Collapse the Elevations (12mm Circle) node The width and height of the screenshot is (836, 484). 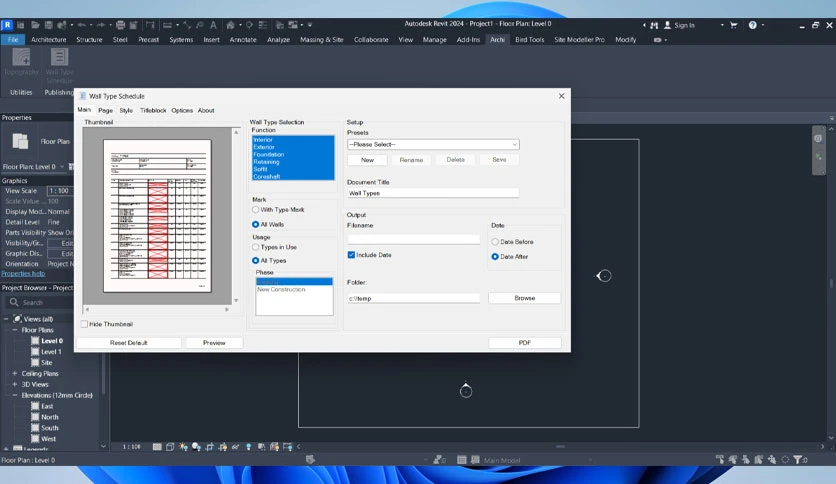pos(15,396)
